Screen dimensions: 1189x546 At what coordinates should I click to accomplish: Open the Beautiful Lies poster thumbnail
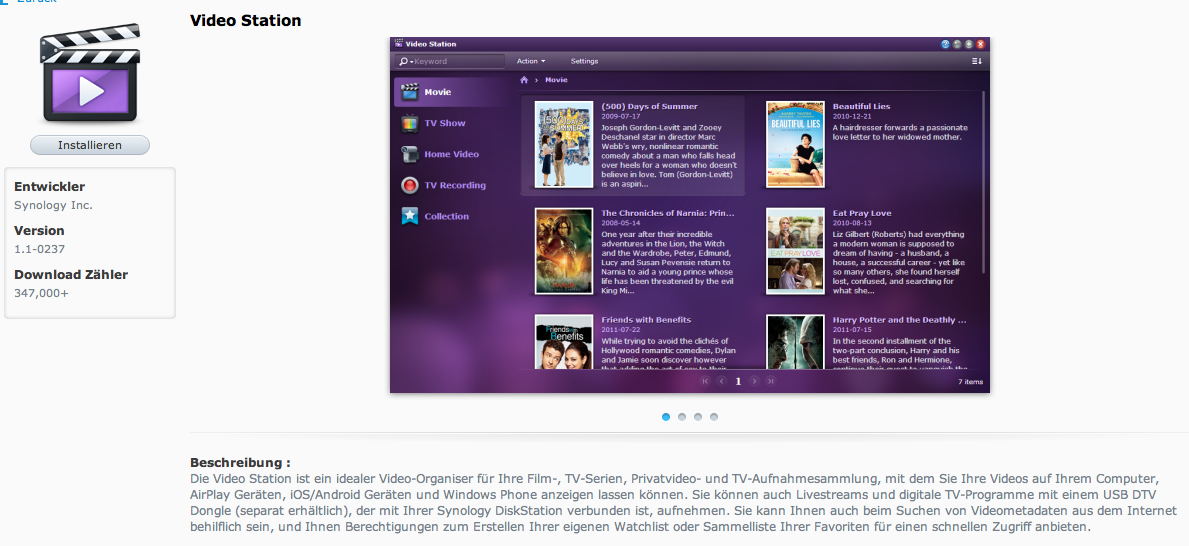(x=795, y=144)
